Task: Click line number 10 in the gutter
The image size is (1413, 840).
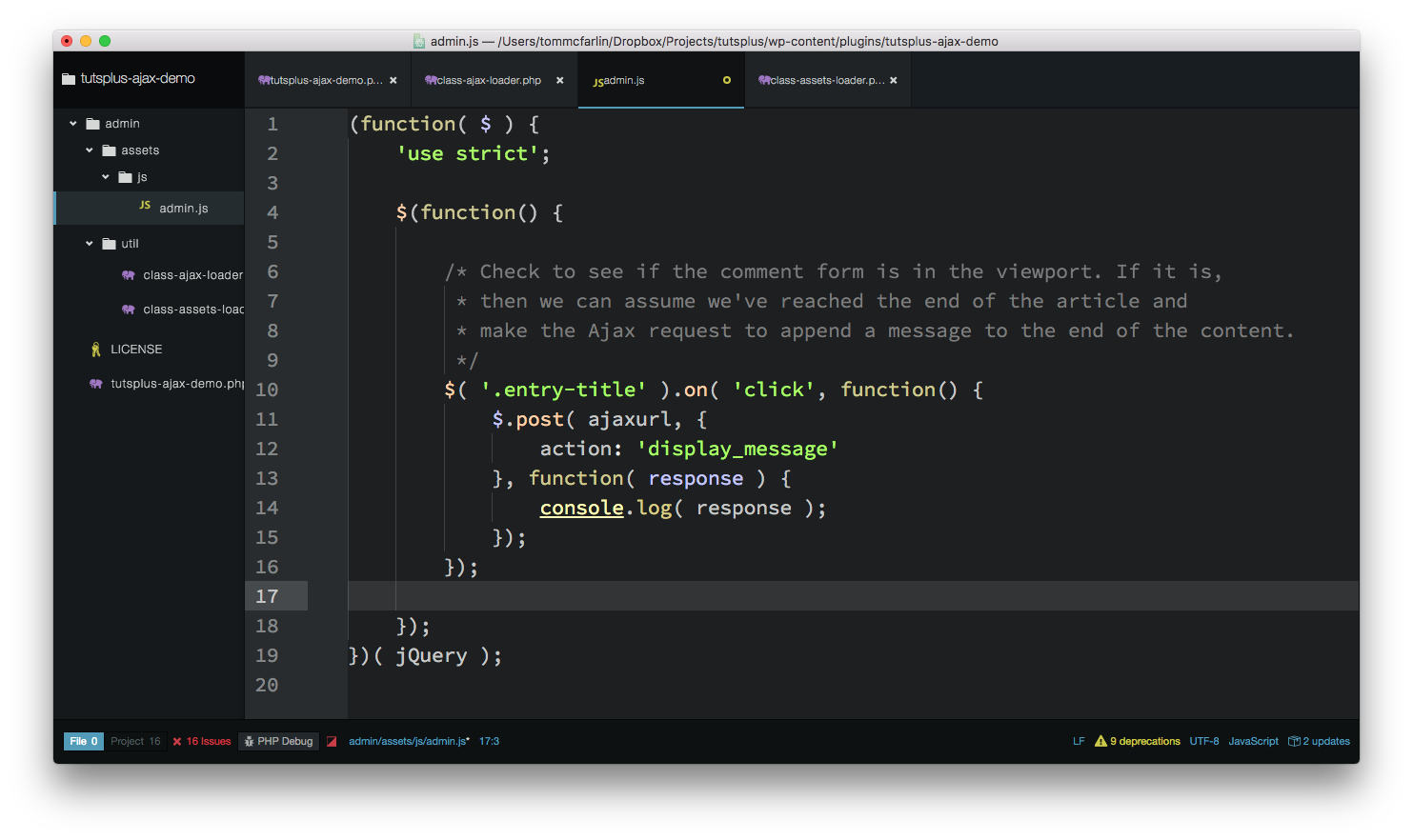Action: [x=267, y=390]
